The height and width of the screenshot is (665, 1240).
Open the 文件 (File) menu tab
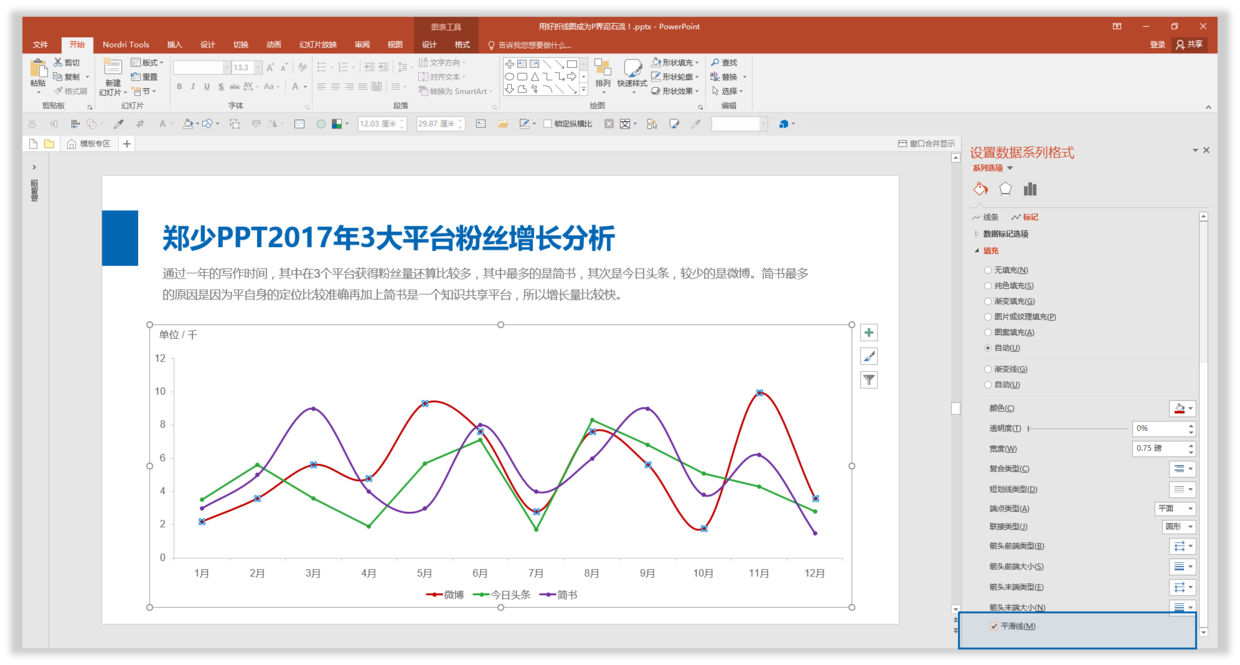click(40, 45)
